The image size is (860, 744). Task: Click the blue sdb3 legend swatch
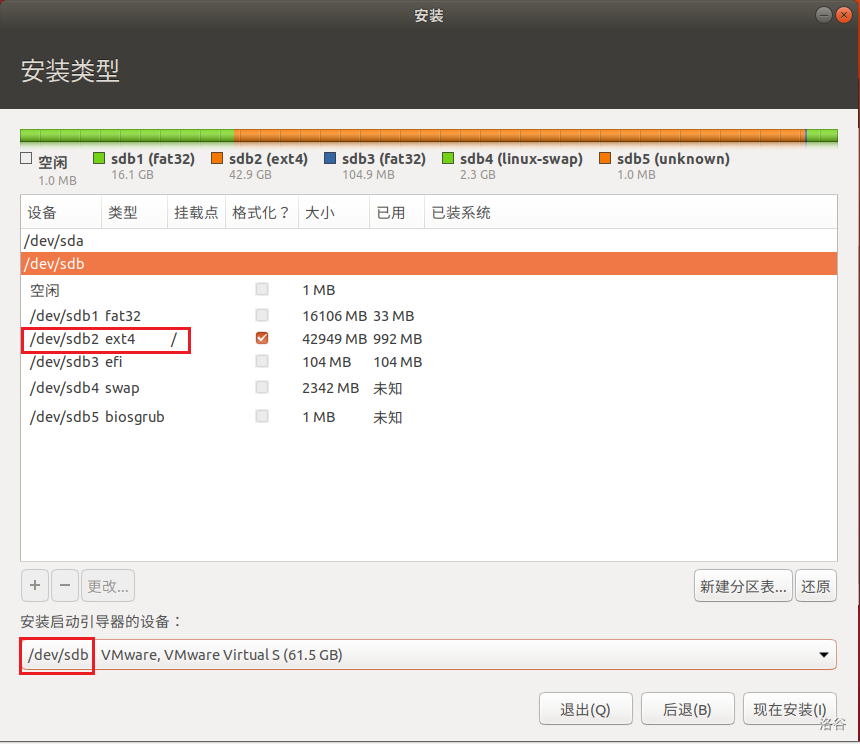[x=330, y=159]
